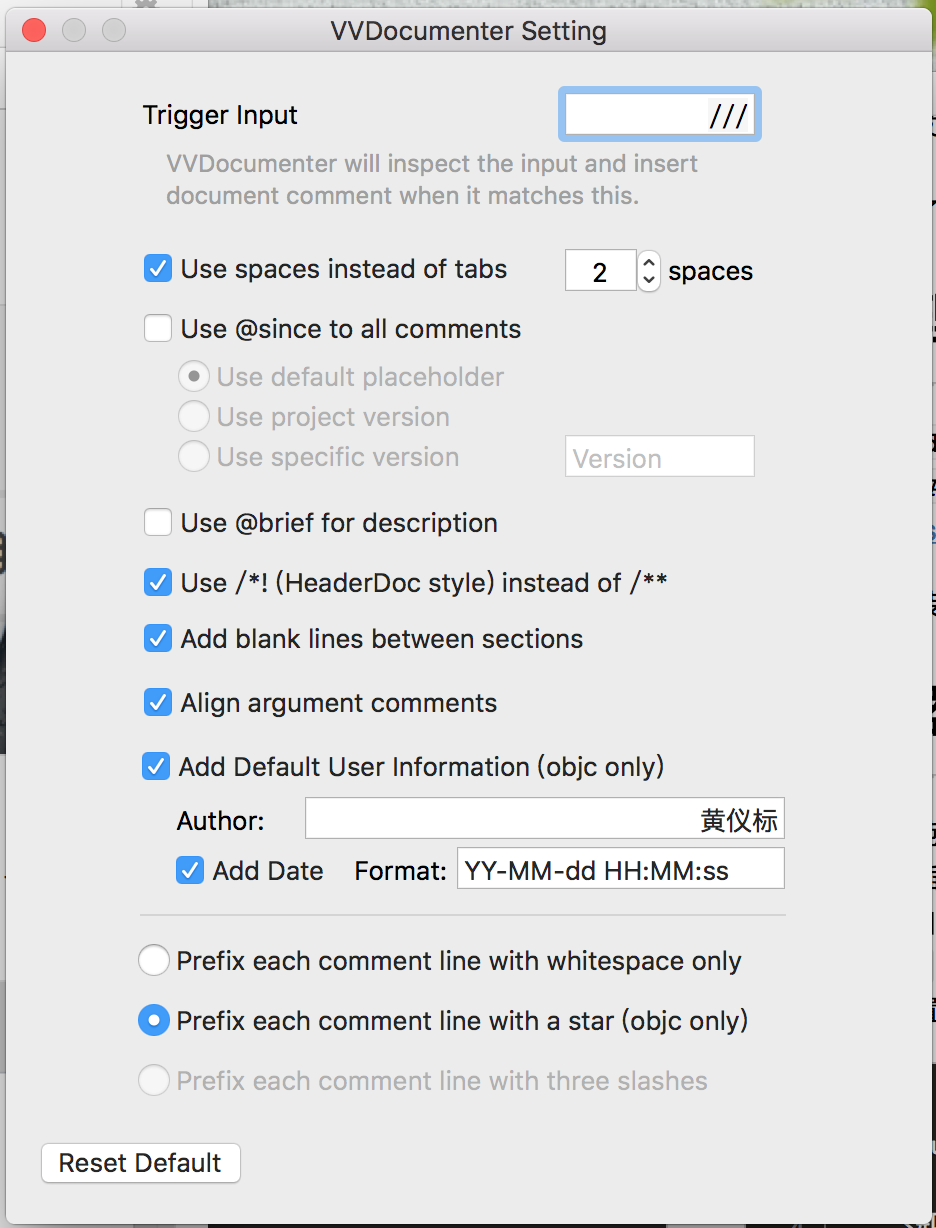Click the green zoom window button
Viewport: 936px width, 1228px height.
(x=114, y=31)
